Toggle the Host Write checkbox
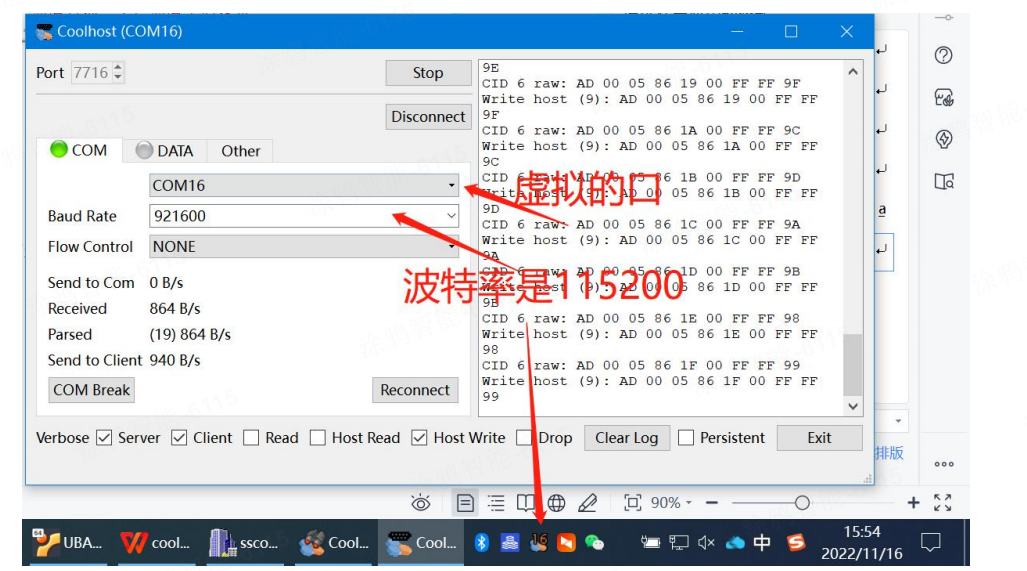The height and width of the screenshot is (571, 1027). (x=419, y=437)
